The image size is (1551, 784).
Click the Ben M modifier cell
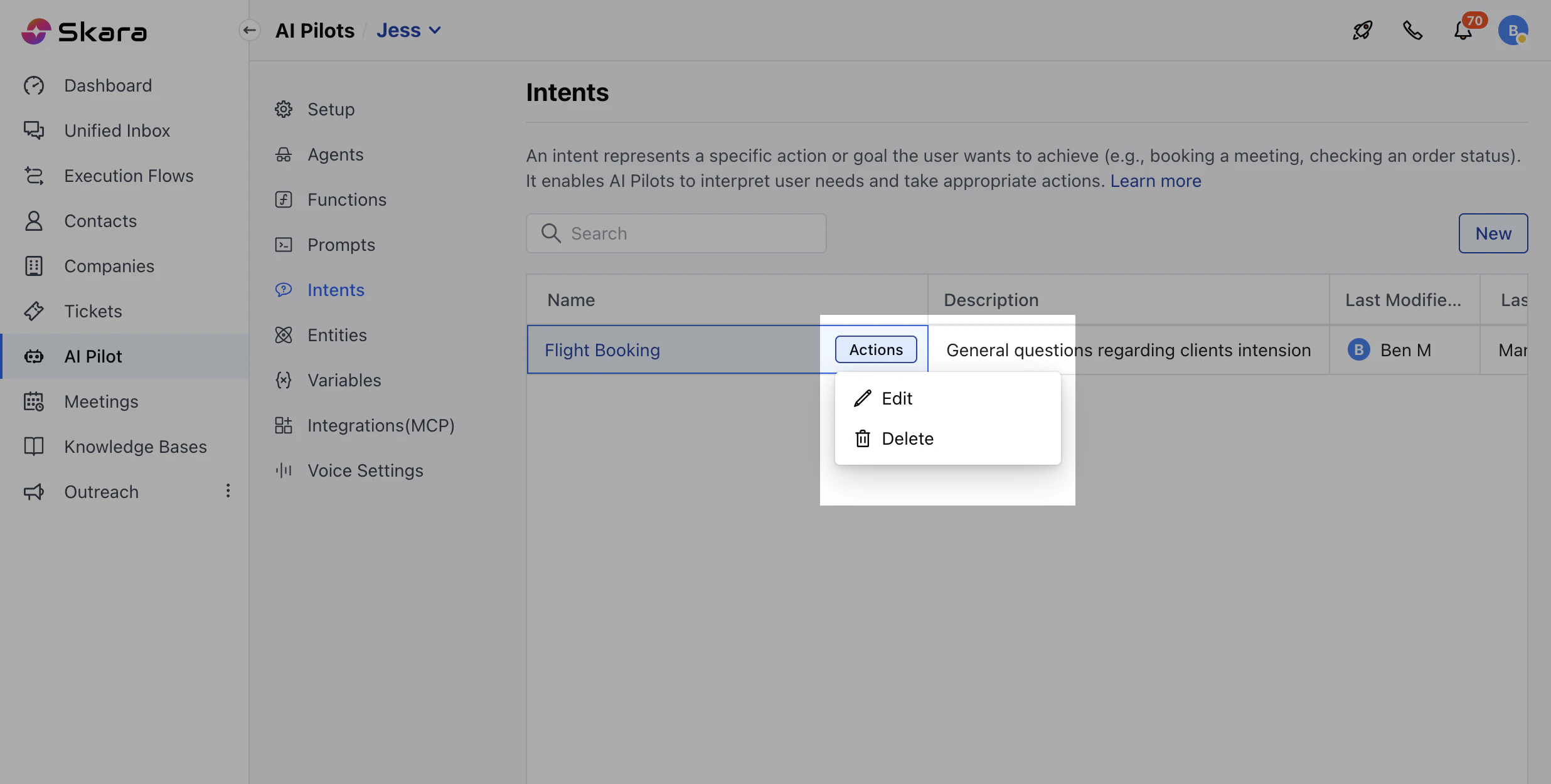pyautogui.click(x=1404, y=350)
